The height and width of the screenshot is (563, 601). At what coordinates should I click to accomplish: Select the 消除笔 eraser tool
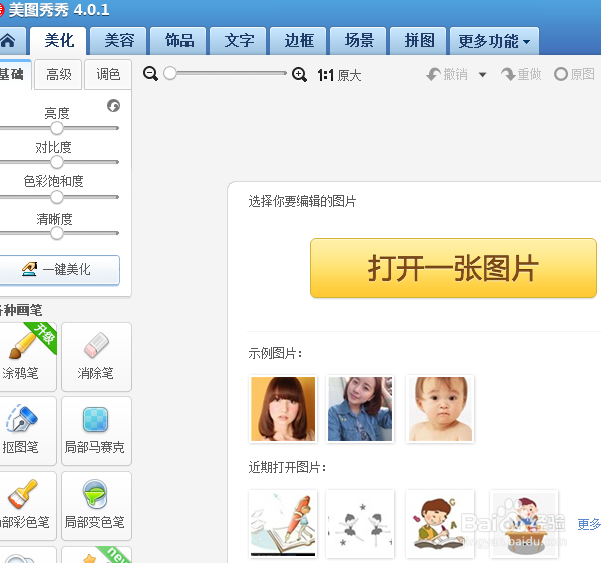pos(96,357)
